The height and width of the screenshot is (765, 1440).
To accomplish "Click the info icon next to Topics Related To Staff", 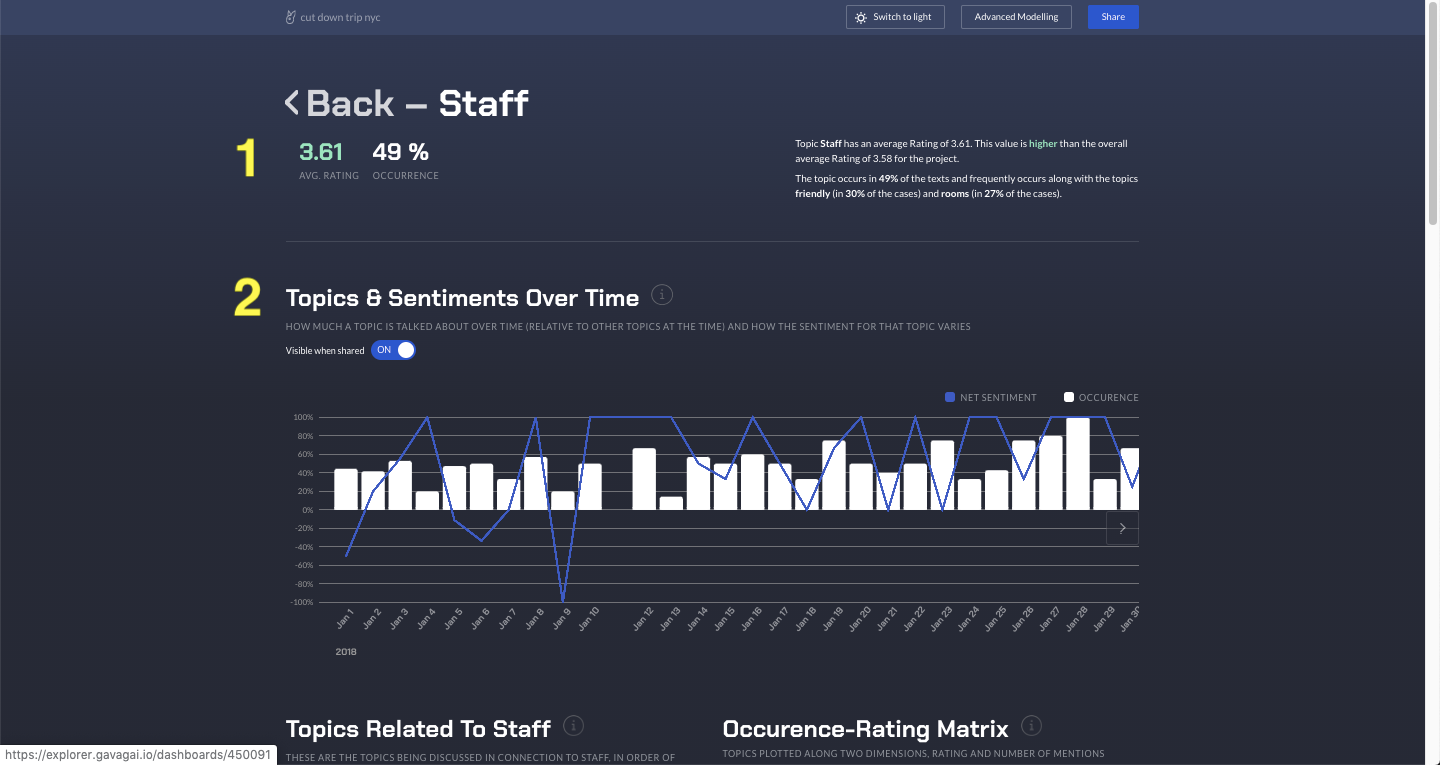I will click(x=574, y=726).
